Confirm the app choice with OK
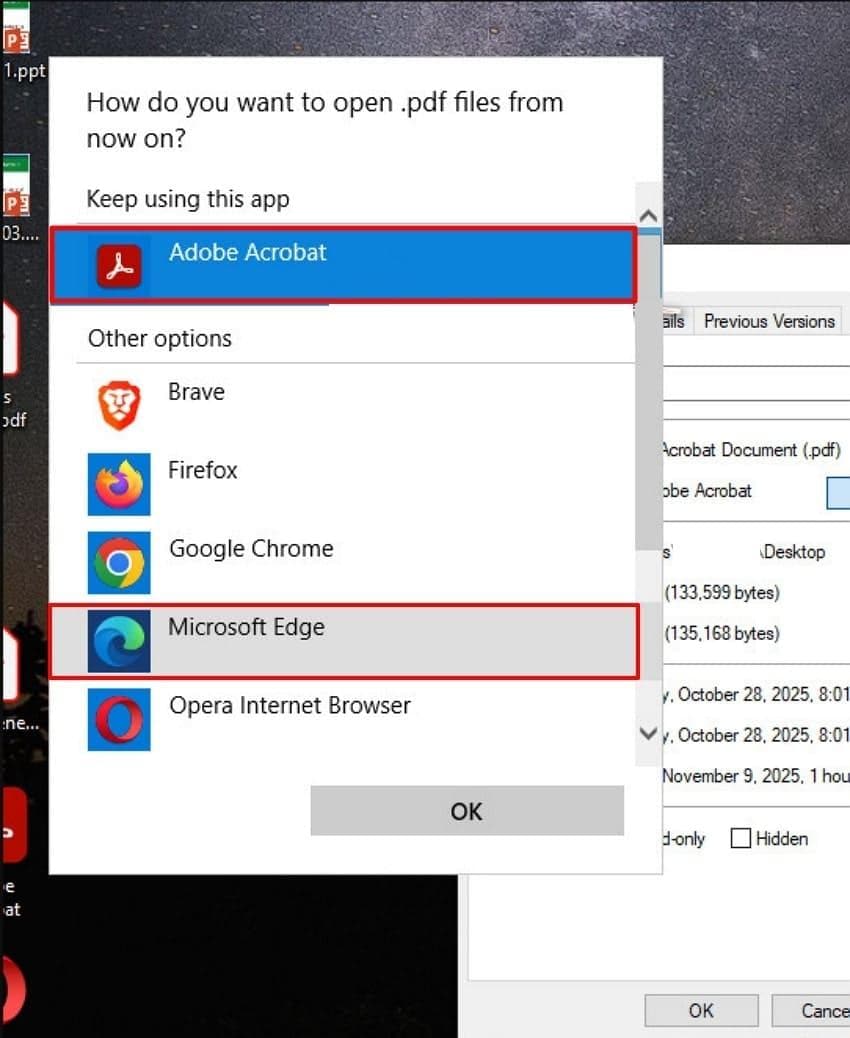 coord(465,811)
